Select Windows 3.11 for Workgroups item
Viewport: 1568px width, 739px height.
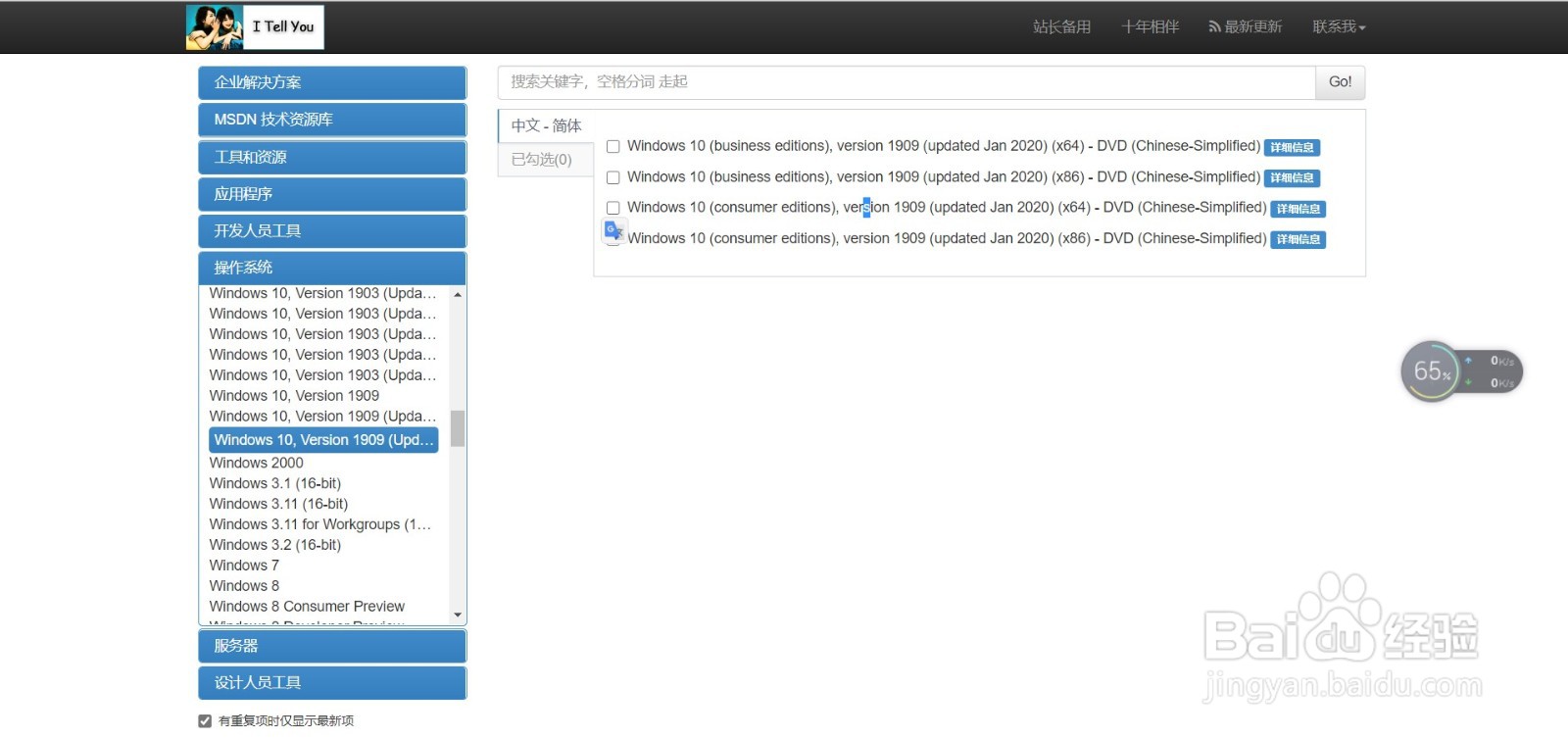click(320, 524)
